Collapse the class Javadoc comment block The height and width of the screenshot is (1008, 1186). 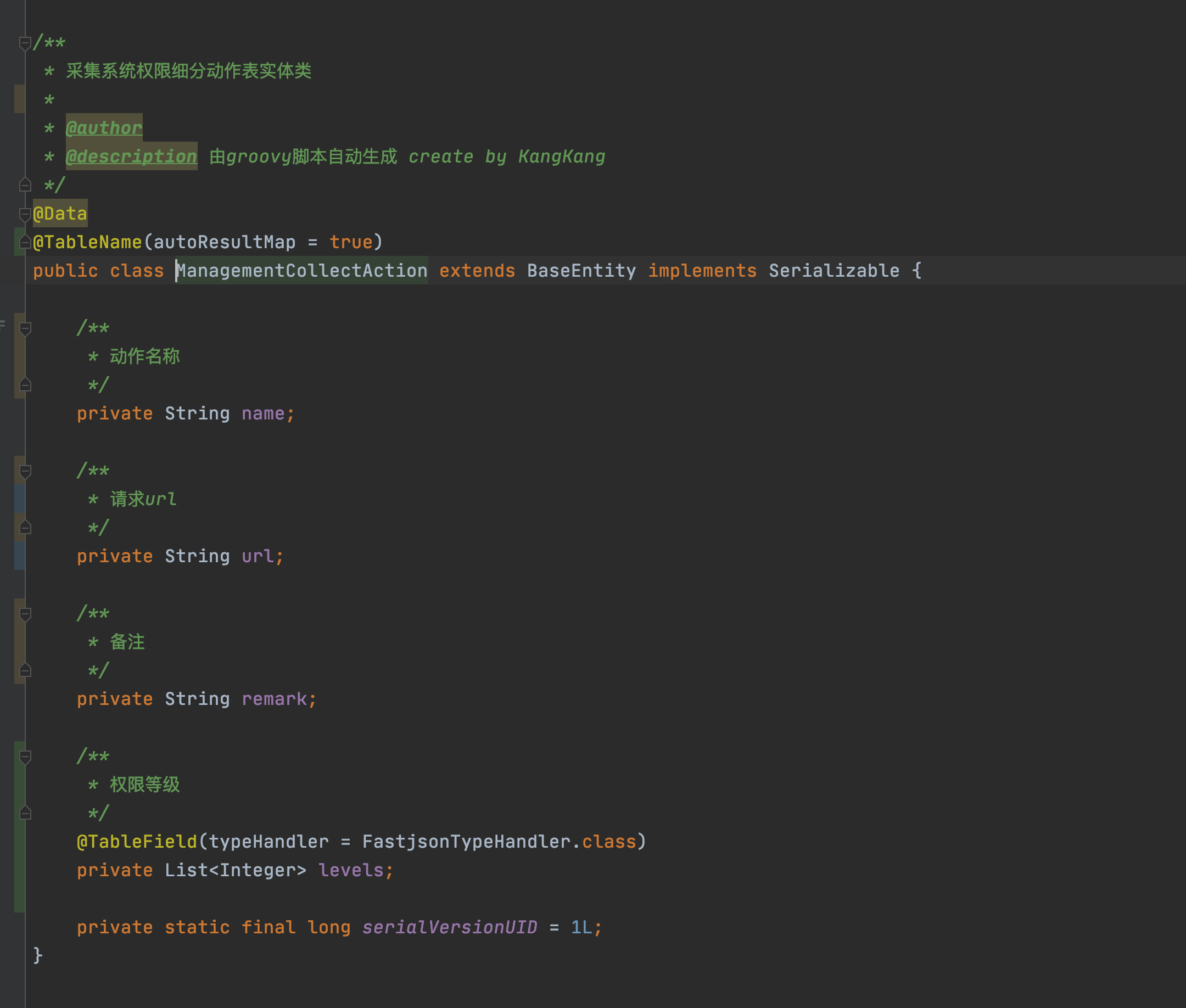pyautogui.click(x=24, y=41)
